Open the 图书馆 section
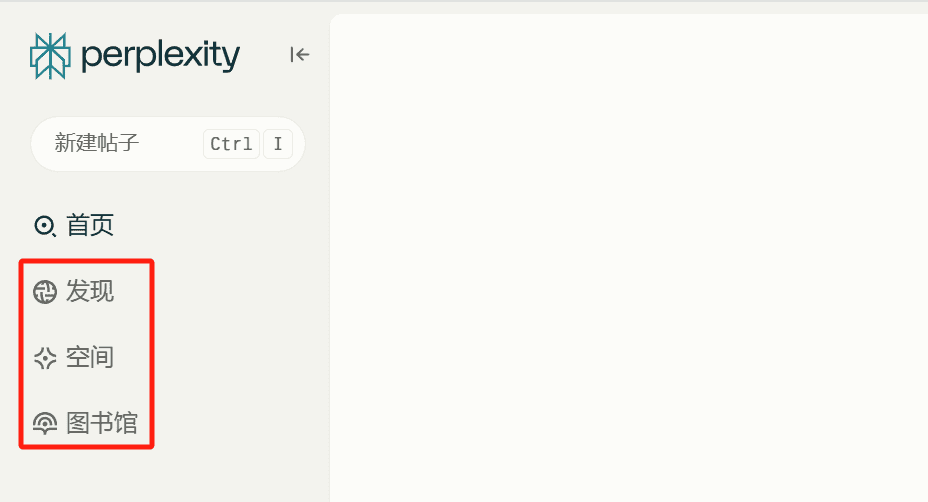This screenshot has height=502, width=928. click(101, 424)
